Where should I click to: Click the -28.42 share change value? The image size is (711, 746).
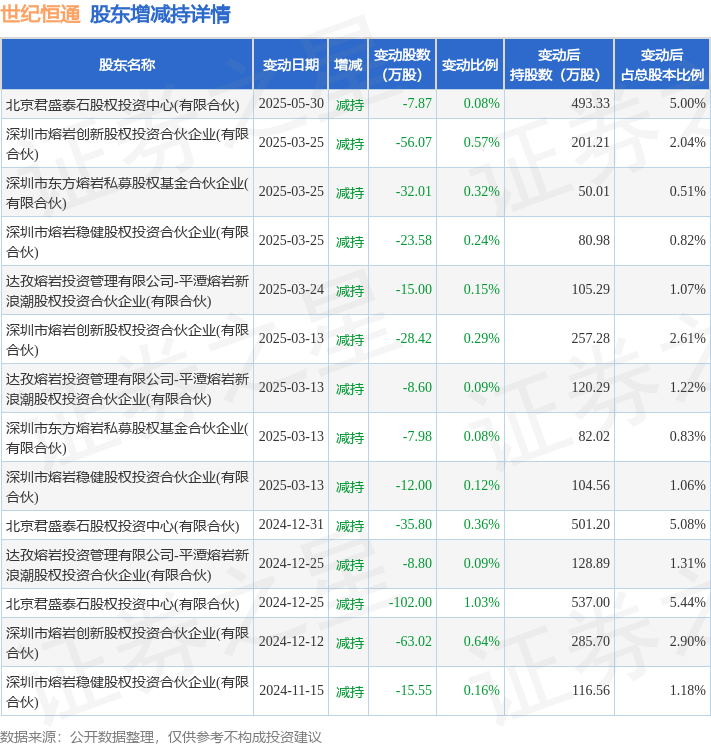[x=414, y=338]
